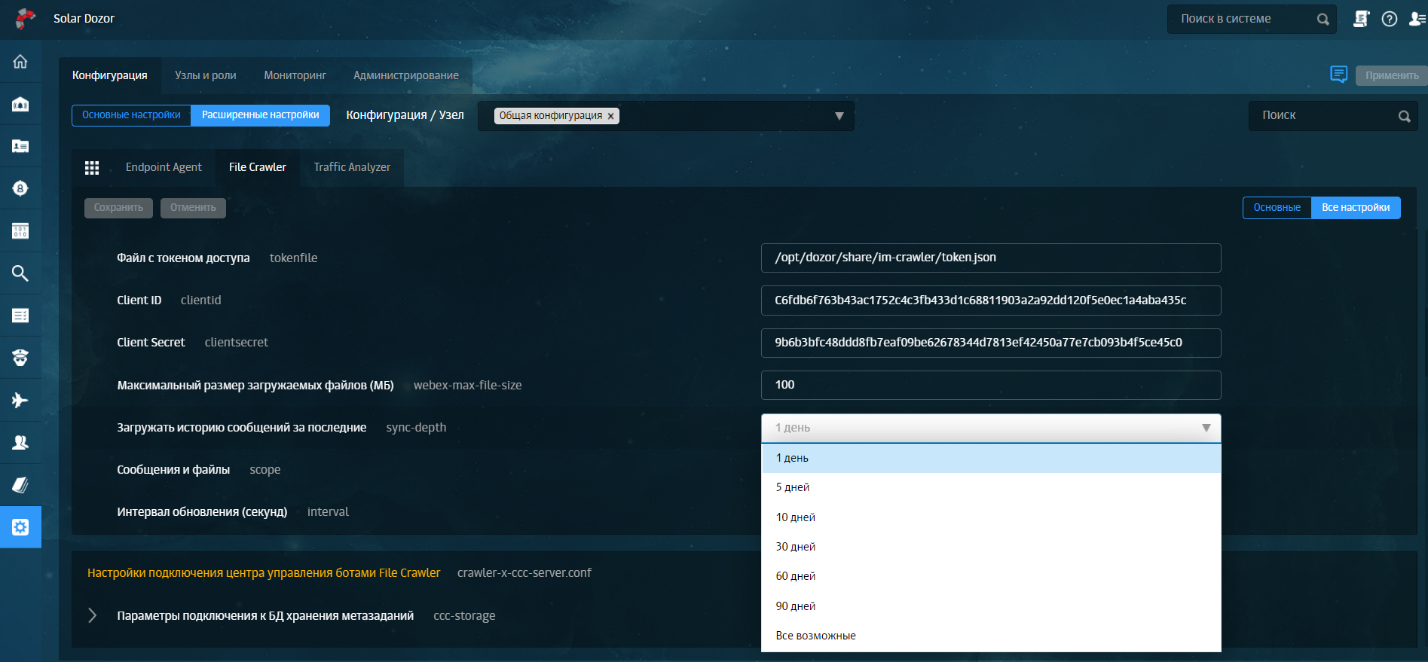
Task: Toggle view to 'Все настройки'
Action: click(1356, 208)
